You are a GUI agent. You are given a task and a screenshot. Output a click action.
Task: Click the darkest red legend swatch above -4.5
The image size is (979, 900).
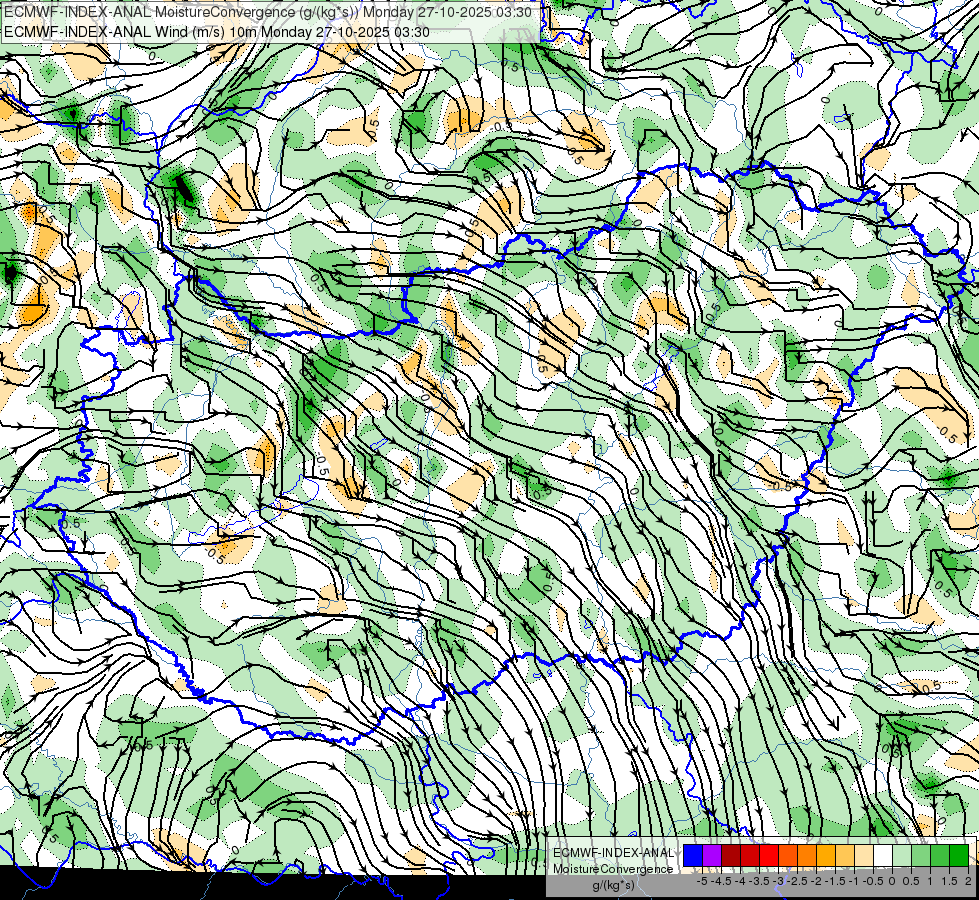pyautogui.click(x=731, y=855)
